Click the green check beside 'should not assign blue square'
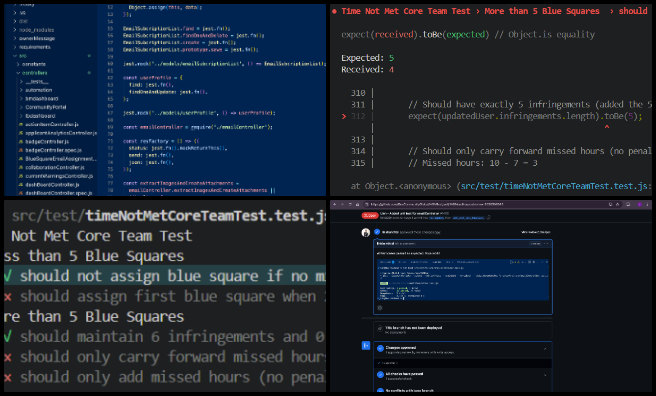656x396 pixels. coord(8,276)
